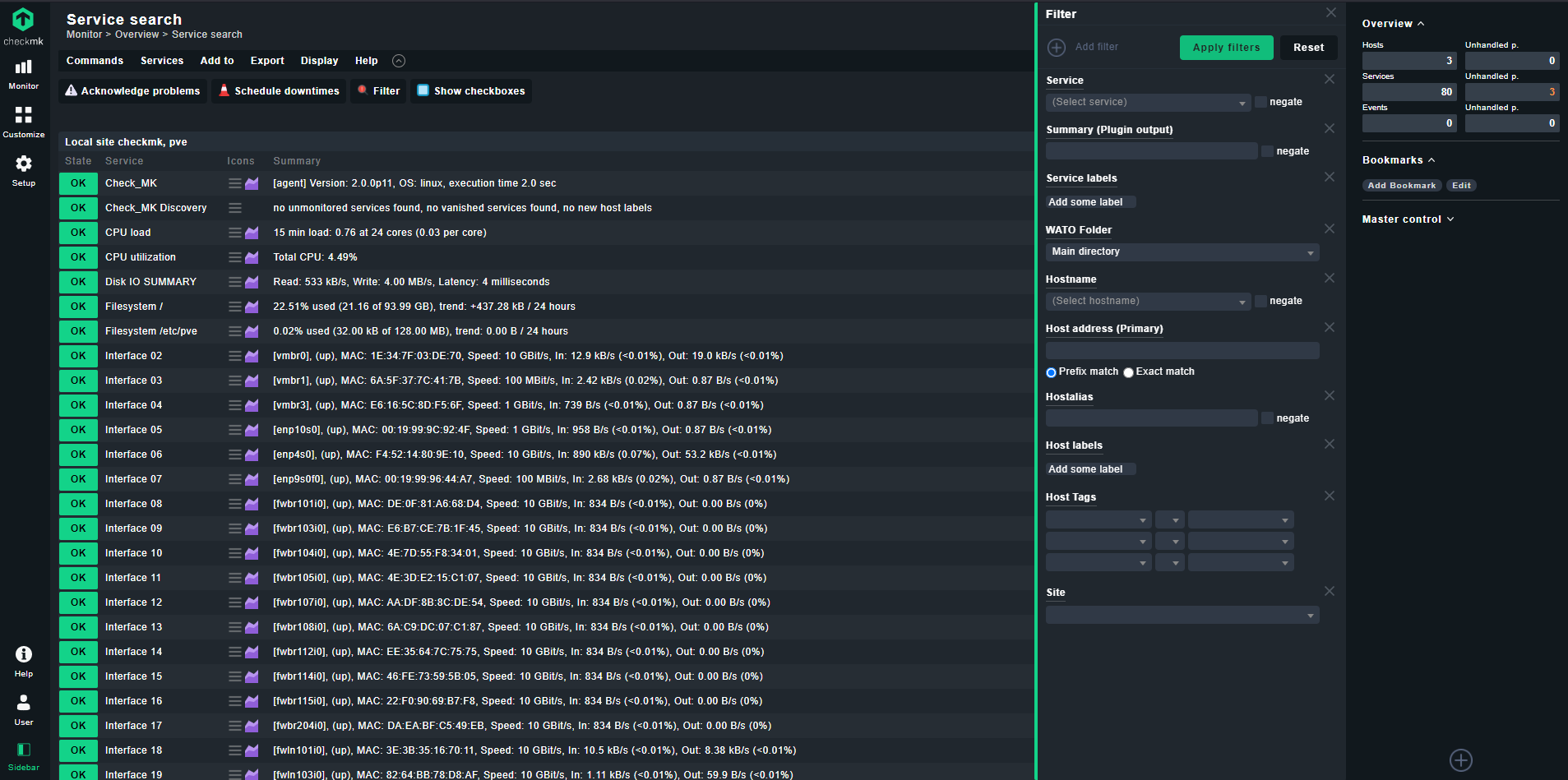This screenshot has height=780, width=1568.
Task: Open the Export menu
Action: point(267,61)
